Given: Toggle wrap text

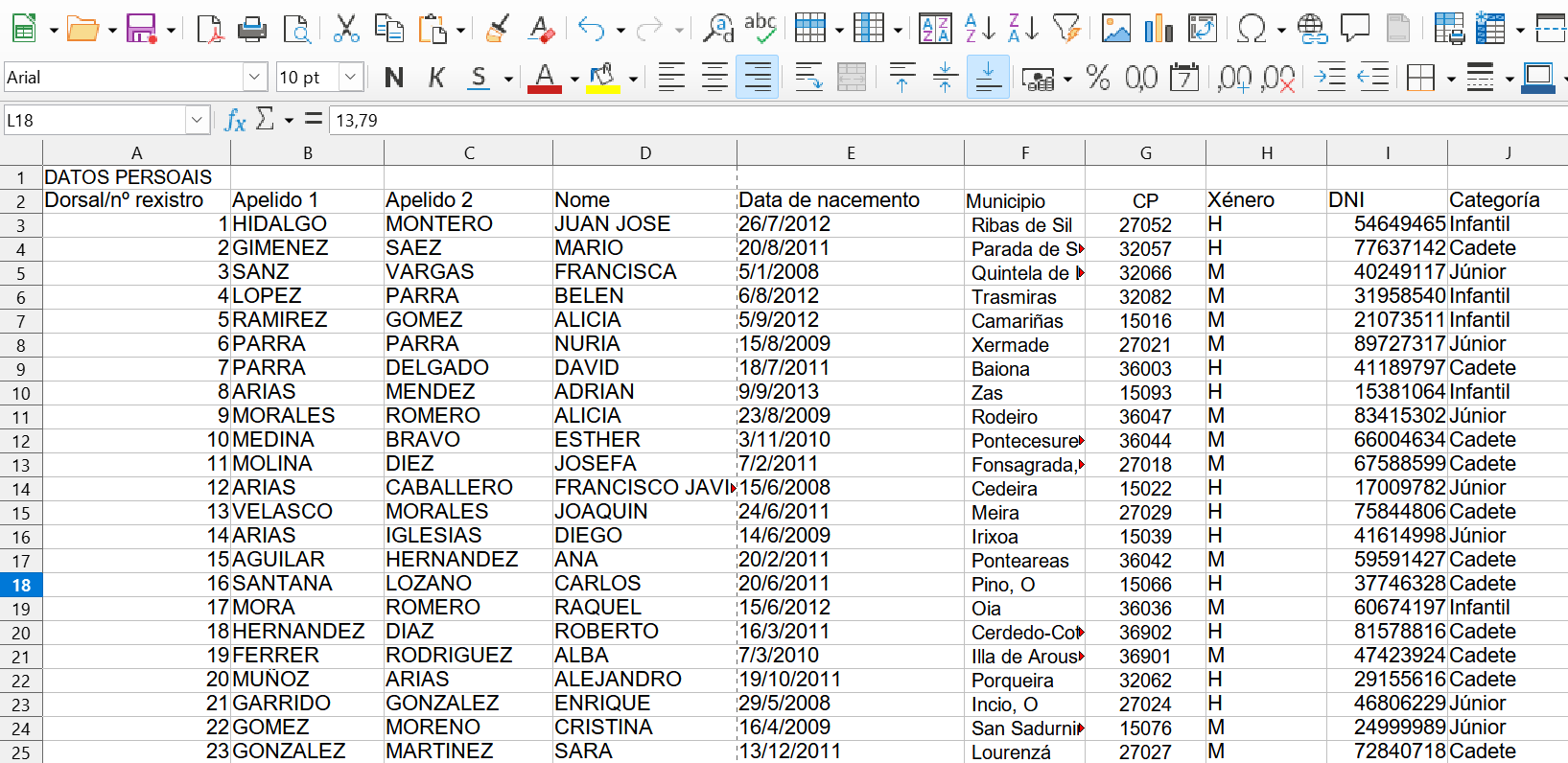Looking at the screenshot, I should coord(808,78).
